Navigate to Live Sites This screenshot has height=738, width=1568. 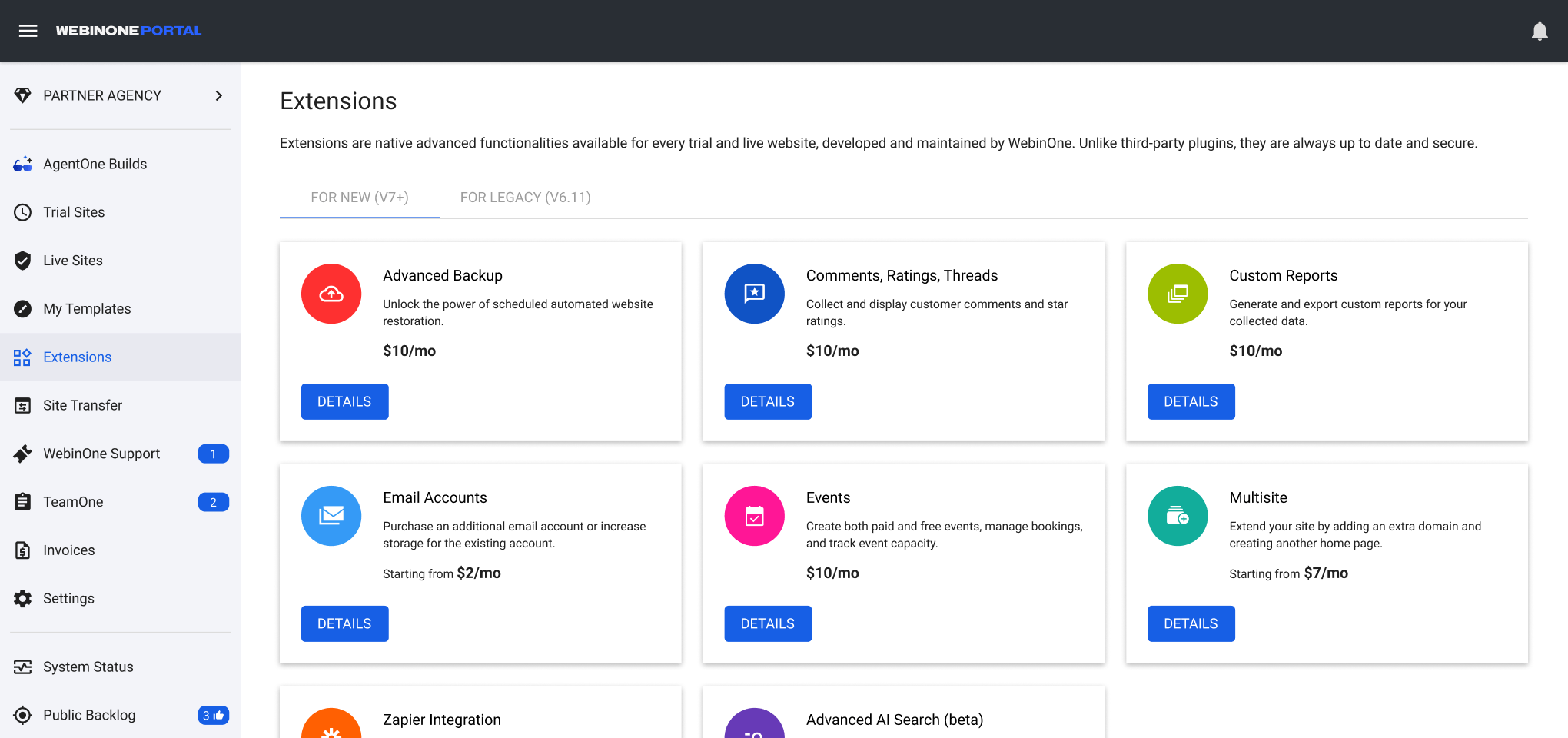pos(121,261)
